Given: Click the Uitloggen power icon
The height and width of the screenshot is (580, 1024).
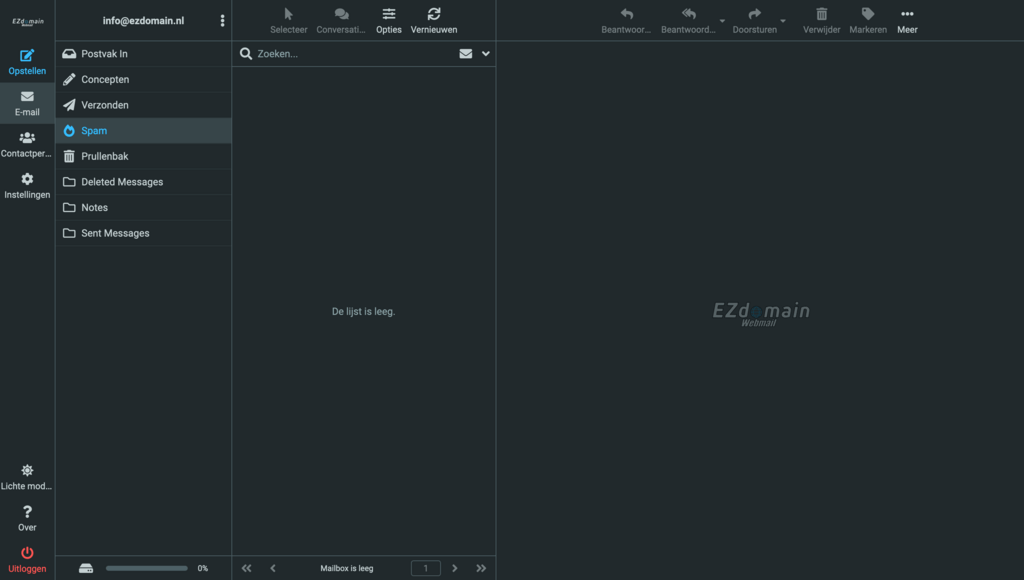Looking at the screenshot, I should pyautogui.click(x=27, y=553).
